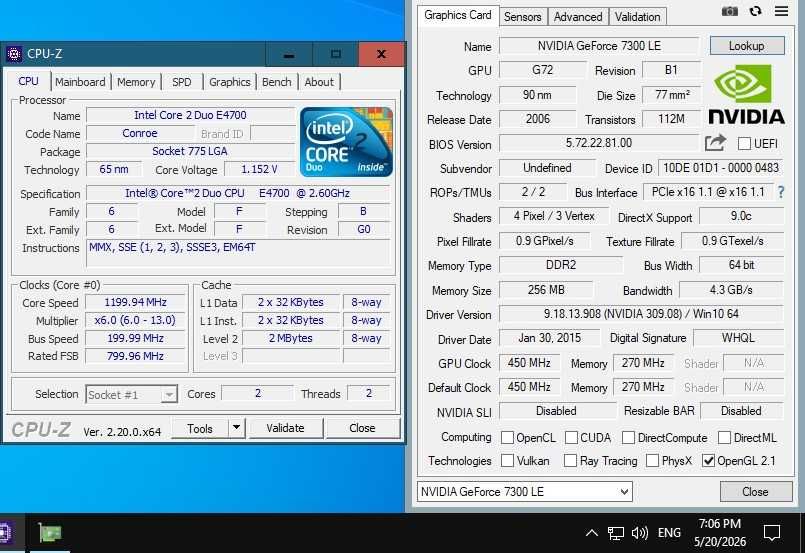
Task: Open the notification center icon
Action: coord(772,533)
